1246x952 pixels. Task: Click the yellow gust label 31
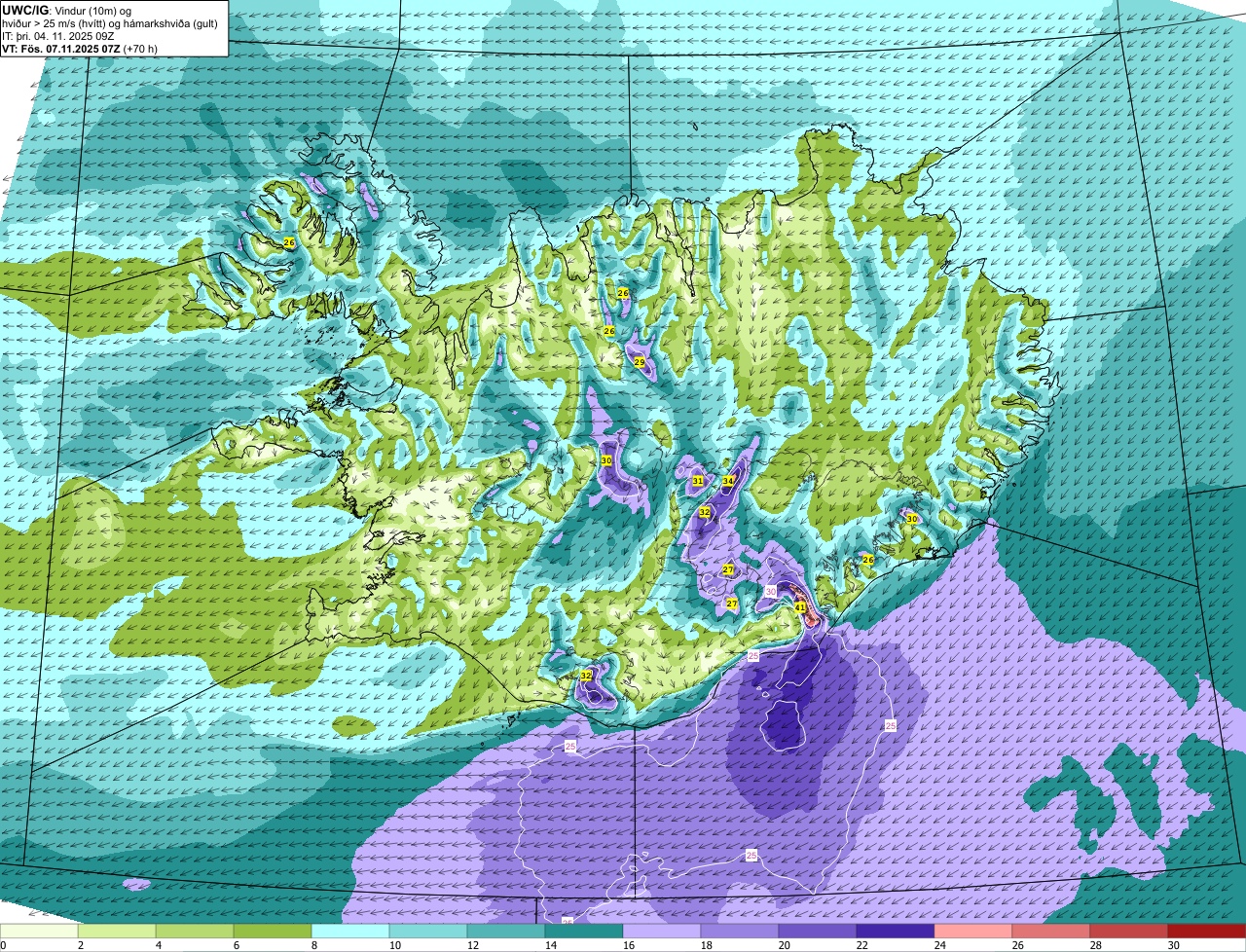[x=698, y=481]
